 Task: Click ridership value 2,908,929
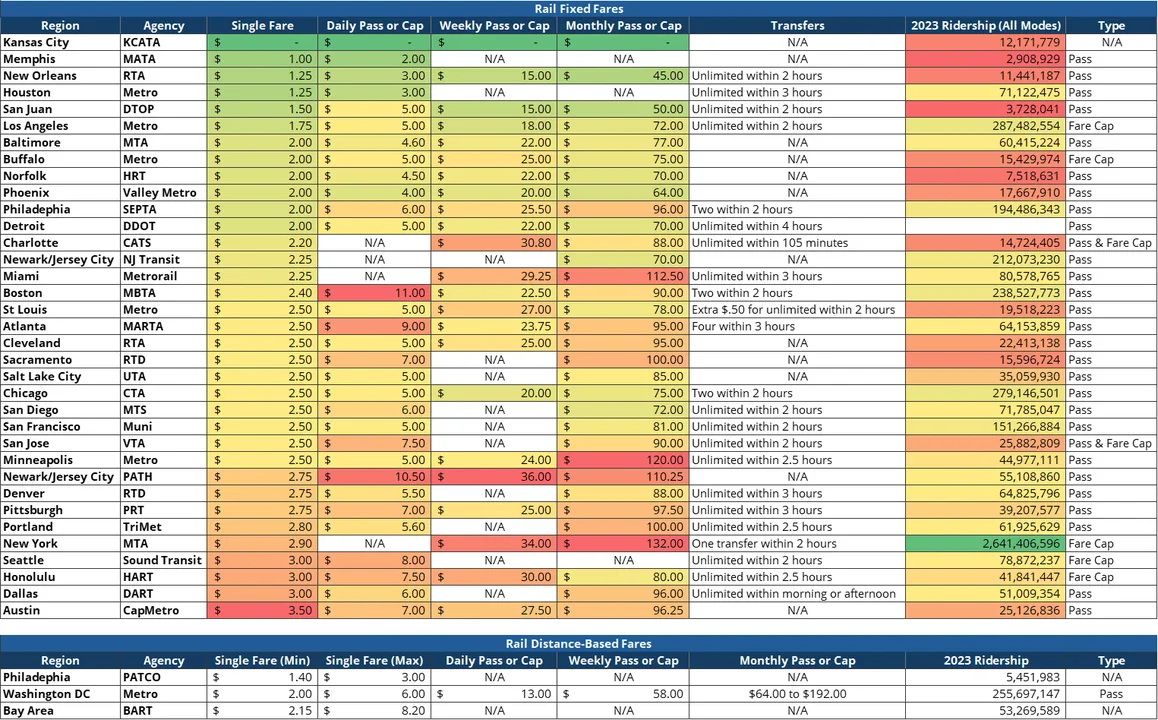(985, 59)
